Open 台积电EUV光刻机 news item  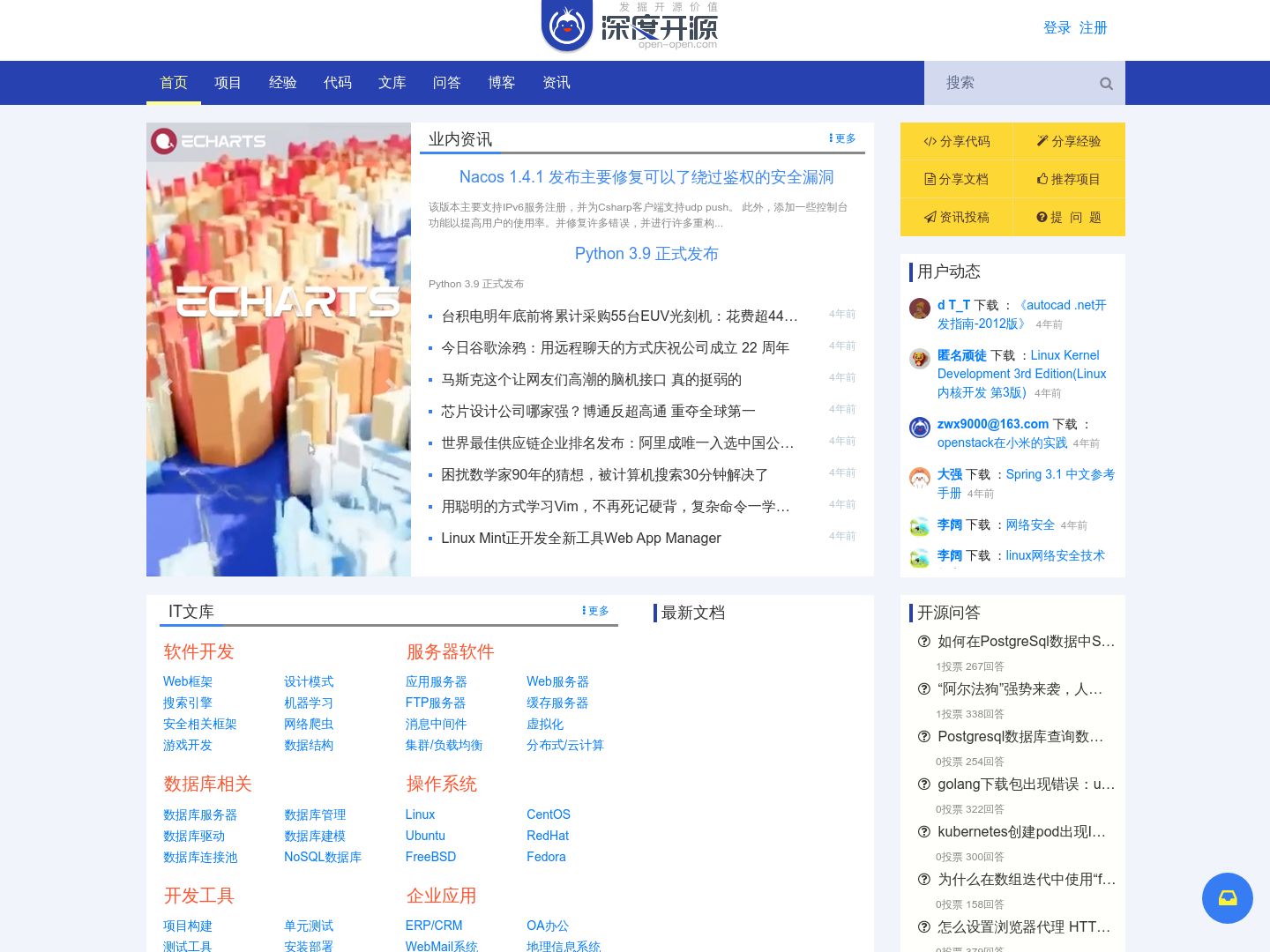[619, 316]
